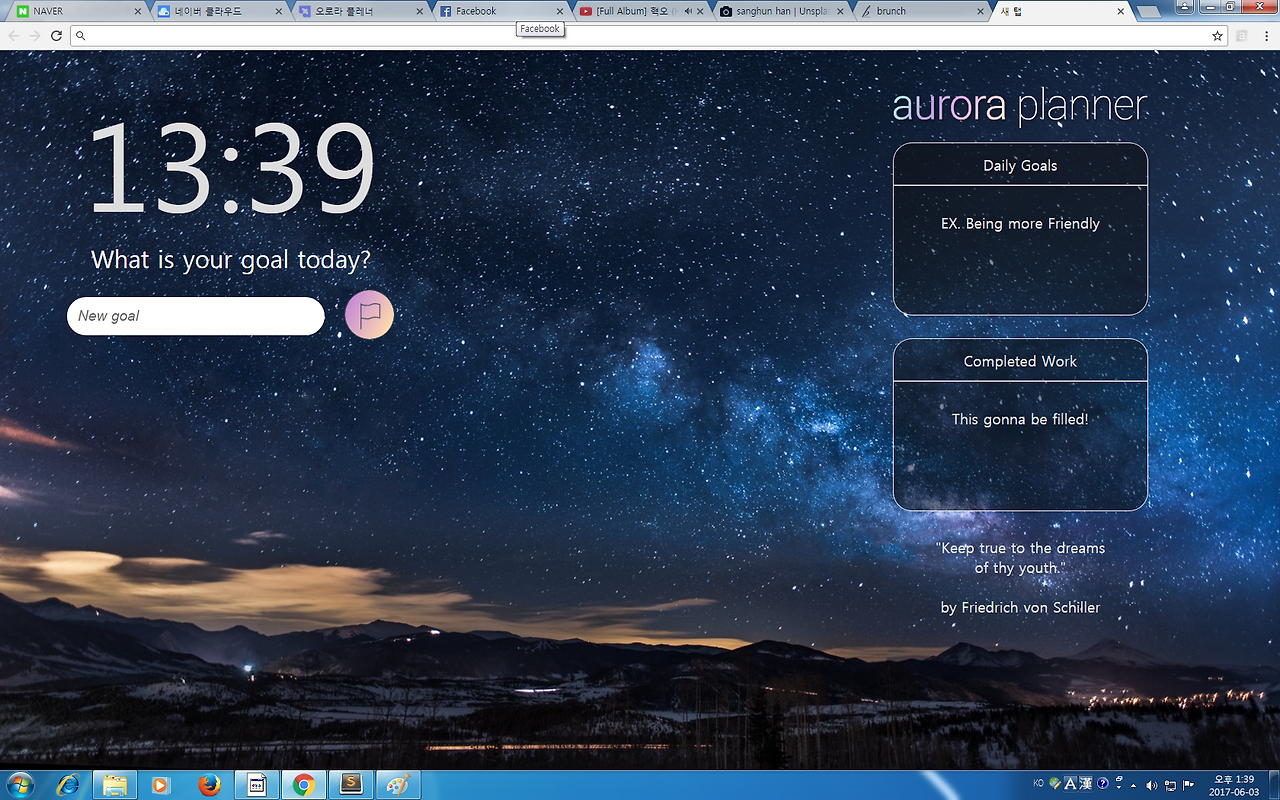Image resolution: width=1280 pixels, height=800 pixels.
Task: Click the flag button to add goal
Action: coord(369,315)
